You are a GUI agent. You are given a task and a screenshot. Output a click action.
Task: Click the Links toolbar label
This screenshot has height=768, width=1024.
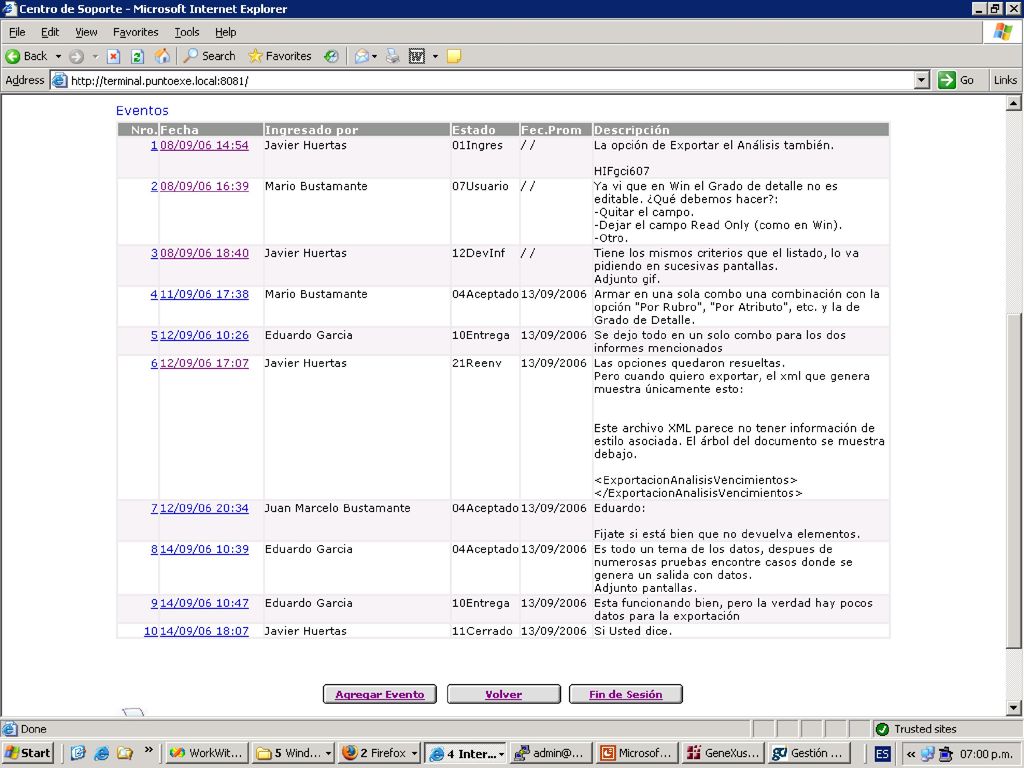click(1005, 80)
